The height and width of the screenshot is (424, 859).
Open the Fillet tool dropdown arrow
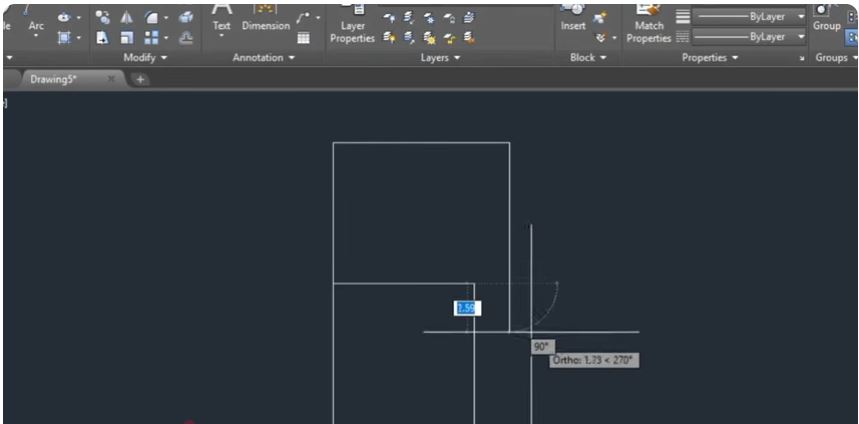tap(165, 18)
